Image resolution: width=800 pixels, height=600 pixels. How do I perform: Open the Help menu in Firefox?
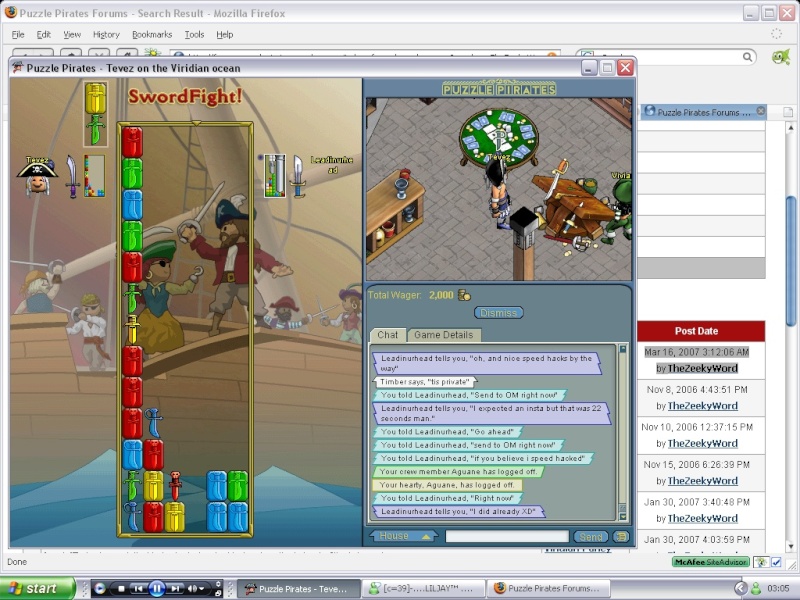pyautogui.click(x=224, y=34)
